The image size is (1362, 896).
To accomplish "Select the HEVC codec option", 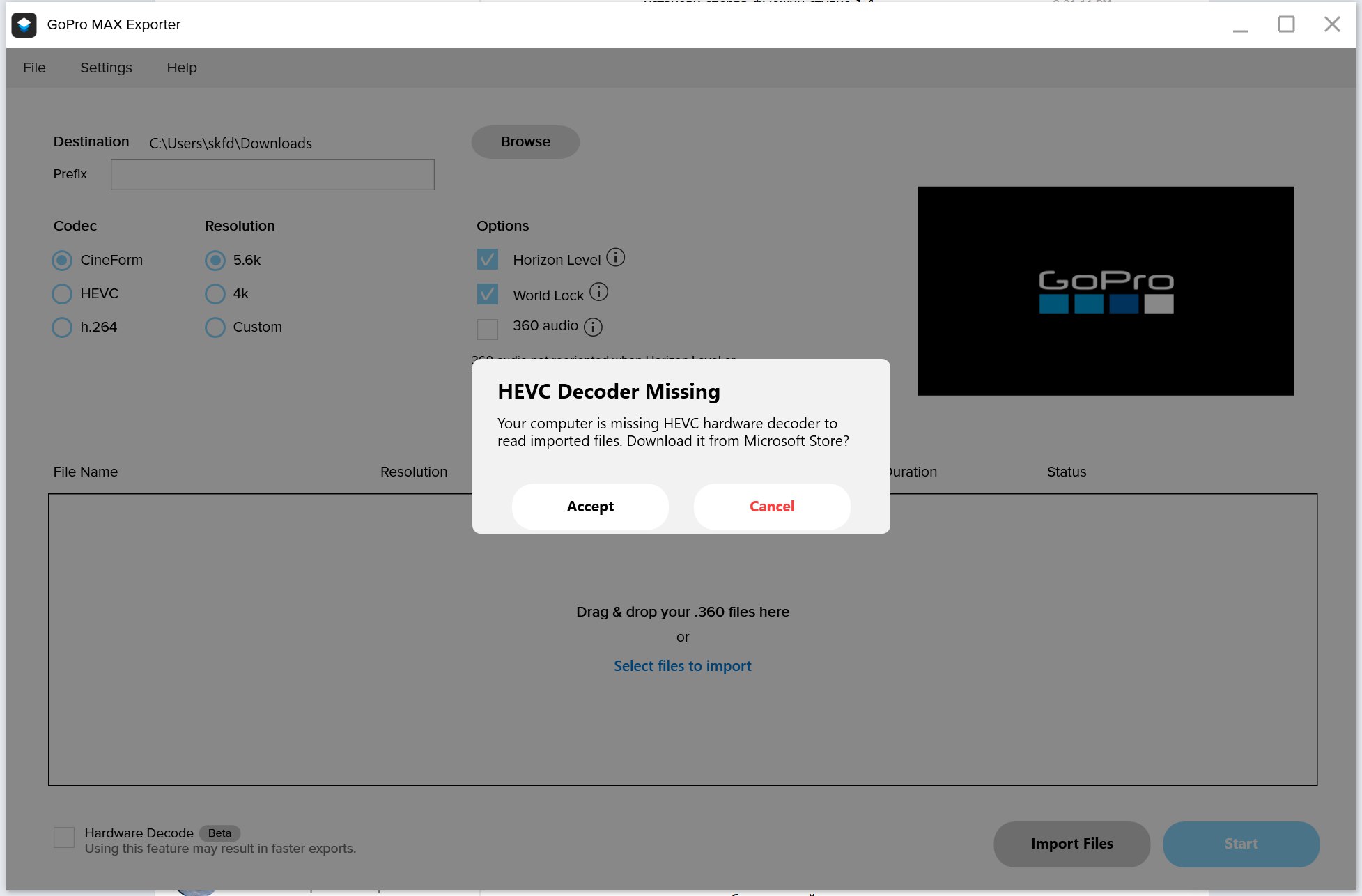I will point(62,294).
